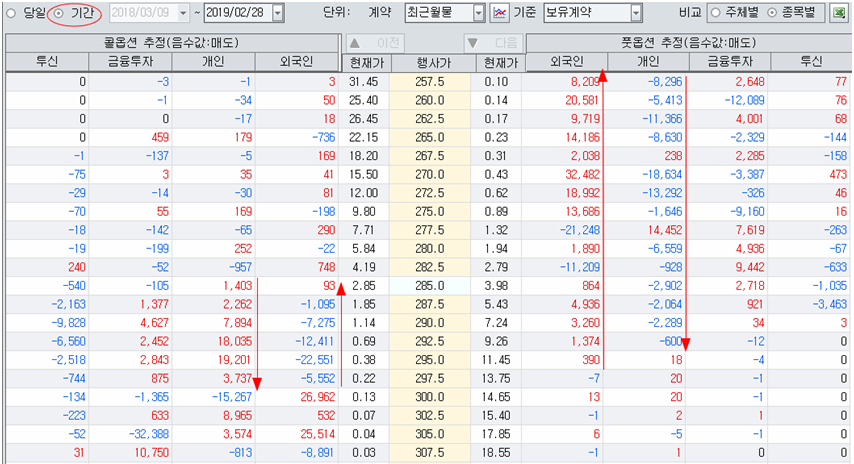Click call 금융투자 value 10,750

pyautogui.click(x=151, y=452)
